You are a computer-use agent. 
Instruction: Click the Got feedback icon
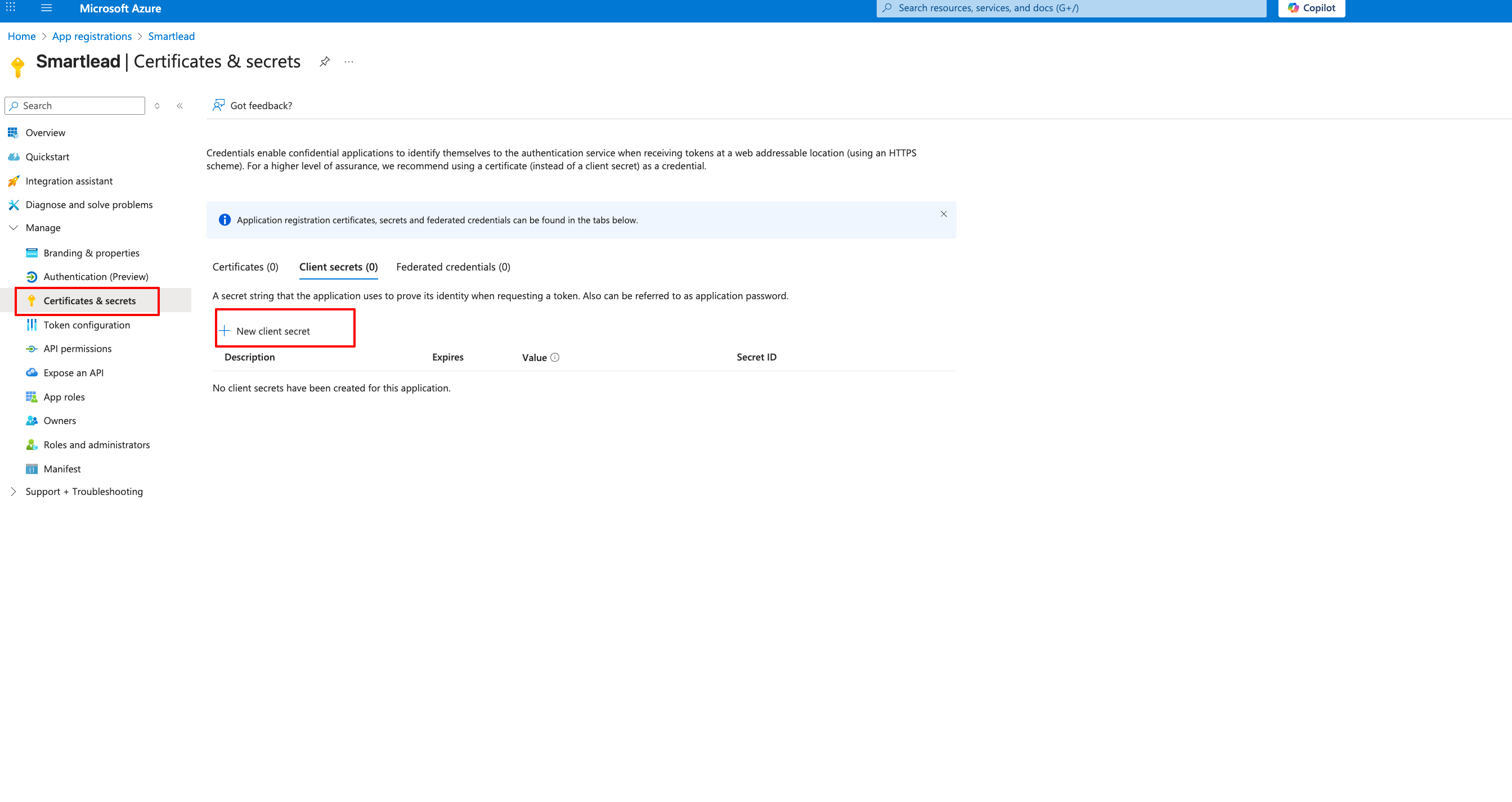[x=218, y=105]
